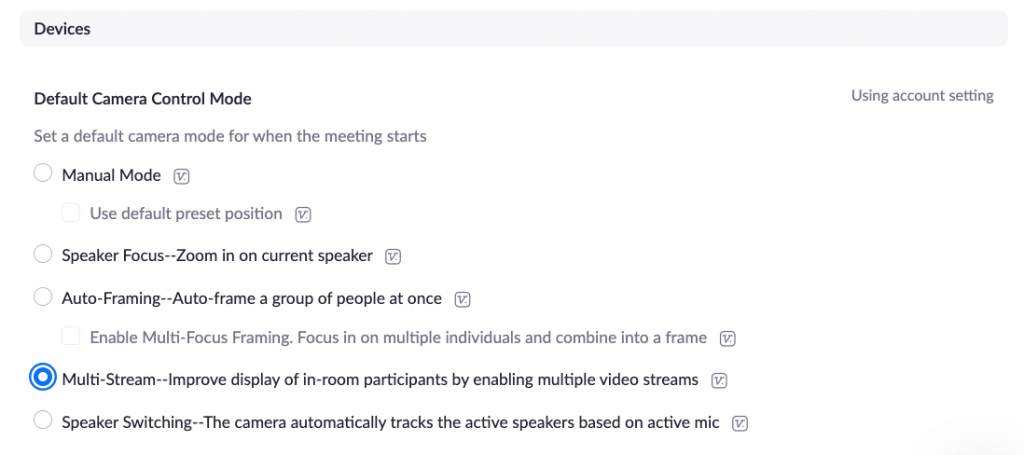Enable the Multi-Focus Framing checkbox

click(x=71, y=336)
